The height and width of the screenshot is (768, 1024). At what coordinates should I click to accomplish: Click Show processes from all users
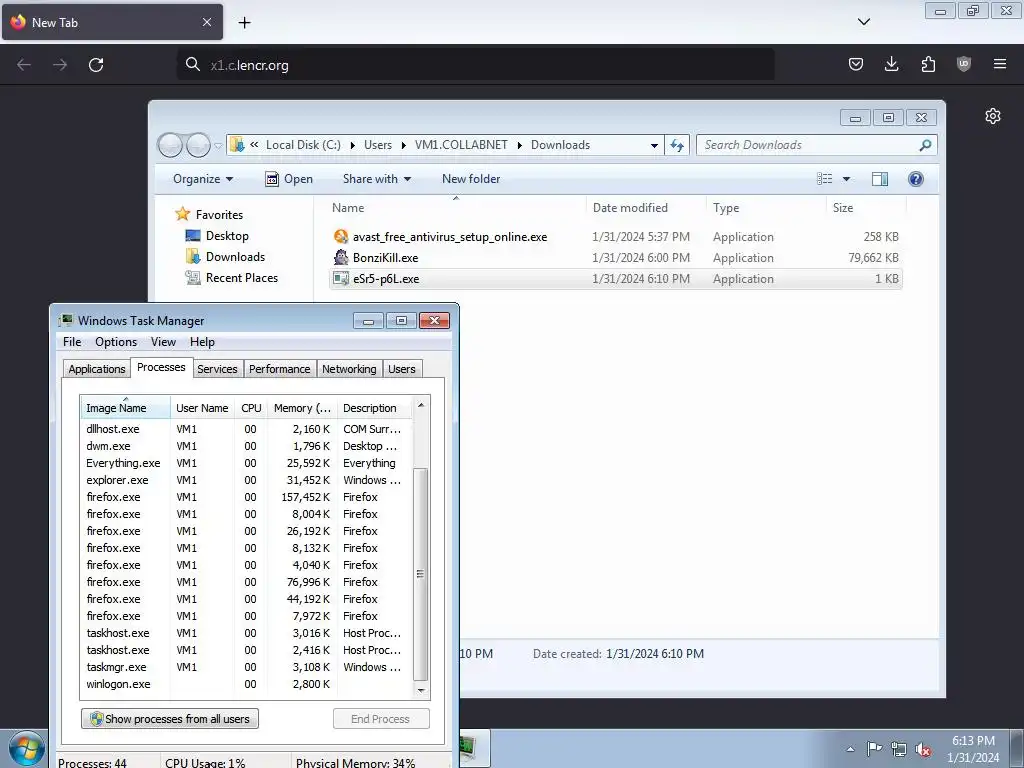[x=170, y=719]
